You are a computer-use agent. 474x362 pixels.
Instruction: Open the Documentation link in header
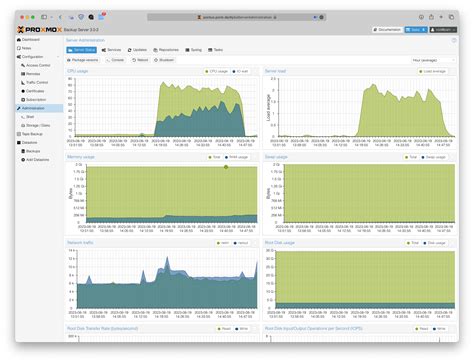click(x=387, y=30)
